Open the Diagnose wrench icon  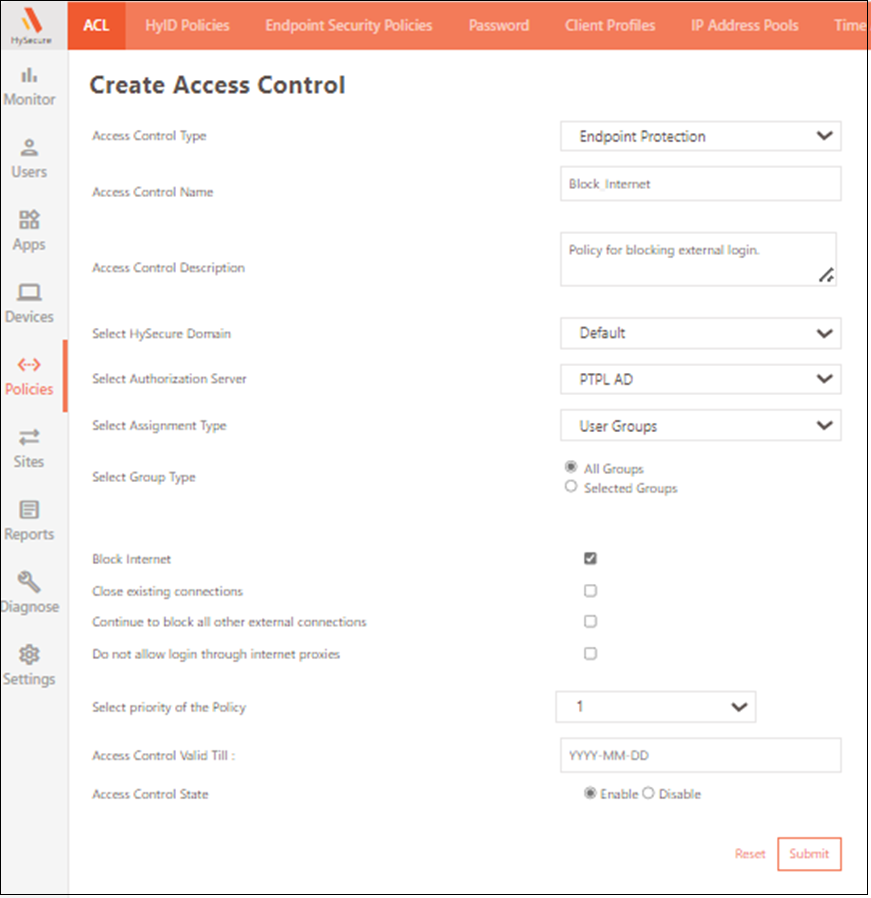29,583
